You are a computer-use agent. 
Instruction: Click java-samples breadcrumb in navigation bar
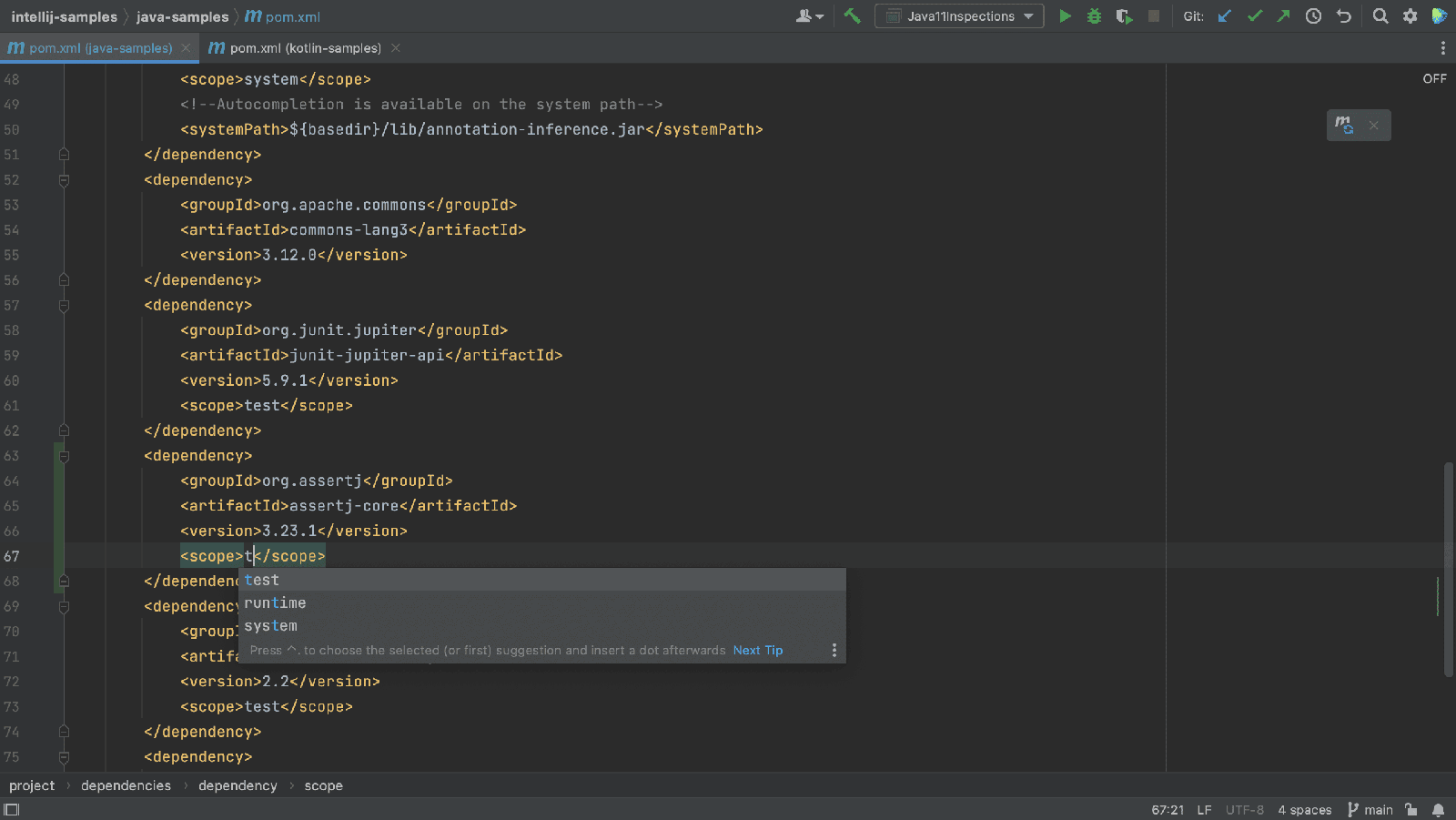182,16
